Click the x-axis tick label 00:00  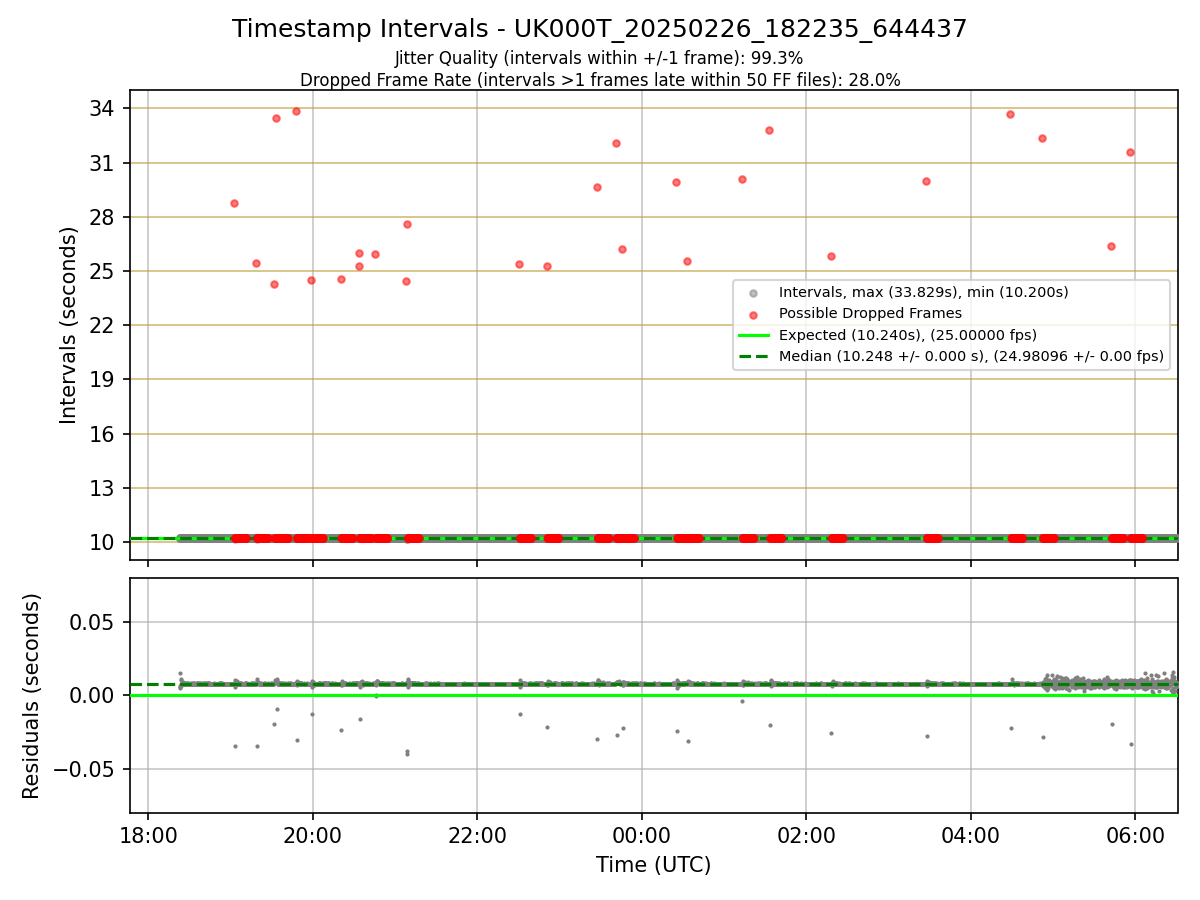(x=642, y=836)
